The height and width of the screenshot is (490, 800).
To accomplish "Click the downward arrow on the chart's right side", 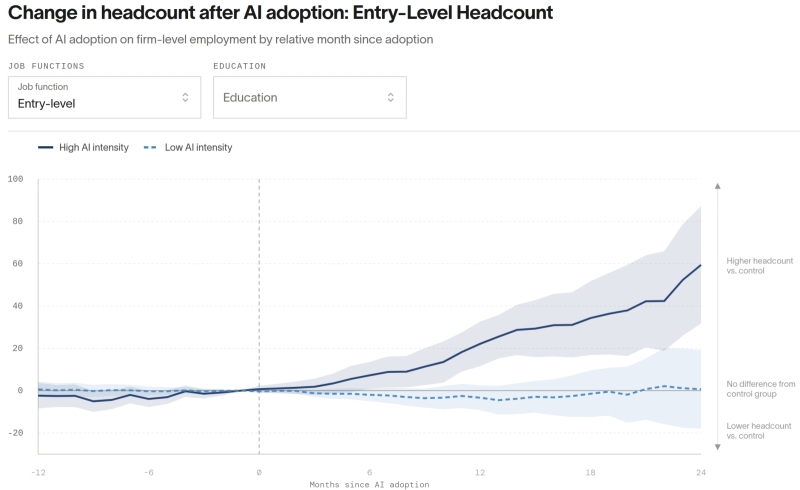I will (717, 447).
